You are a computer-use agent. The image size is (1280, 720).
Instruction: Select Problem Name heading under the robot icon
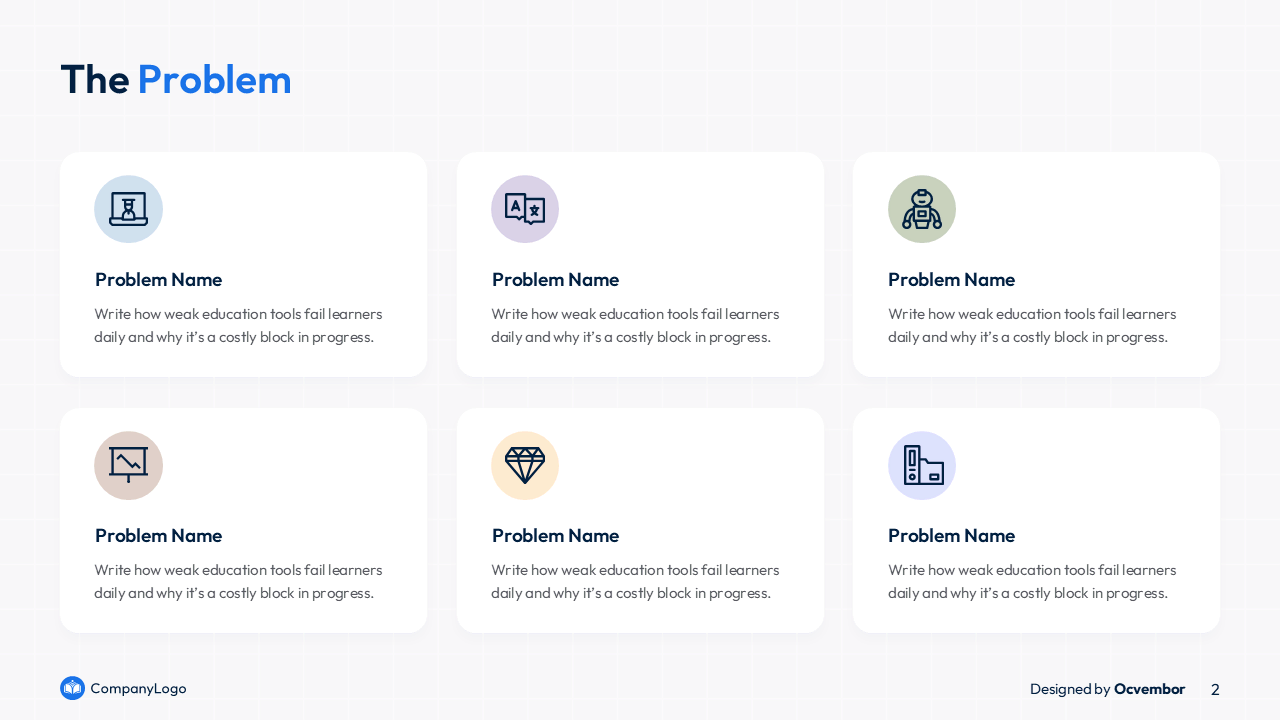click(x=951, y=280)
